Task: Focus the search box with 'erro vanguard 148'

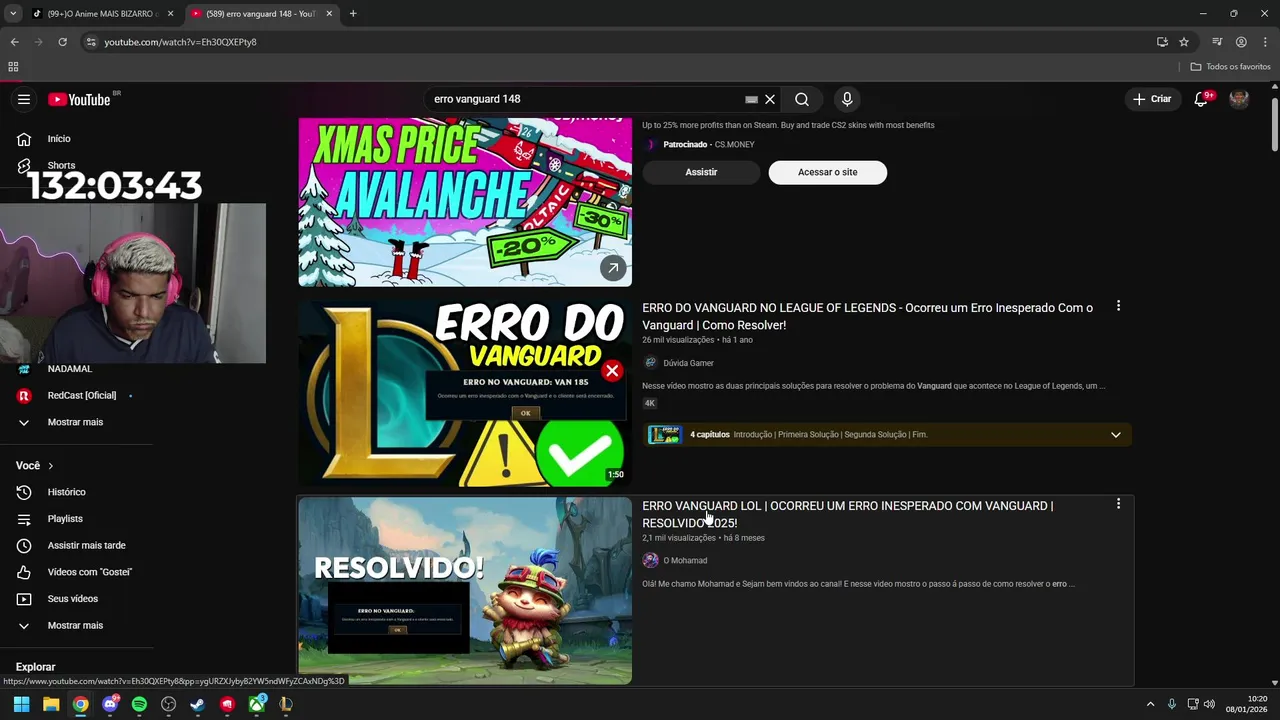Action: click(x=585, y=99)
